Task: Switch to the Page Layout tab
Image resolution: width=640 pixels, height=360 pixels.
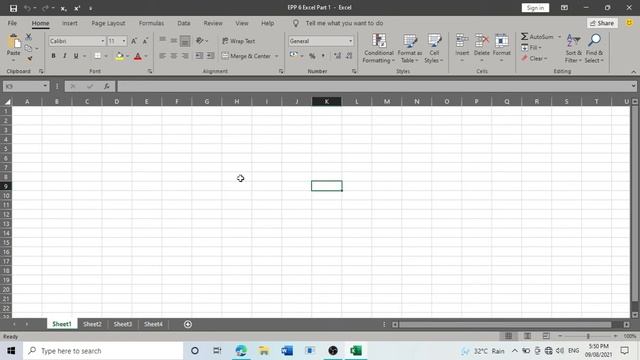Action: point(108,23)
